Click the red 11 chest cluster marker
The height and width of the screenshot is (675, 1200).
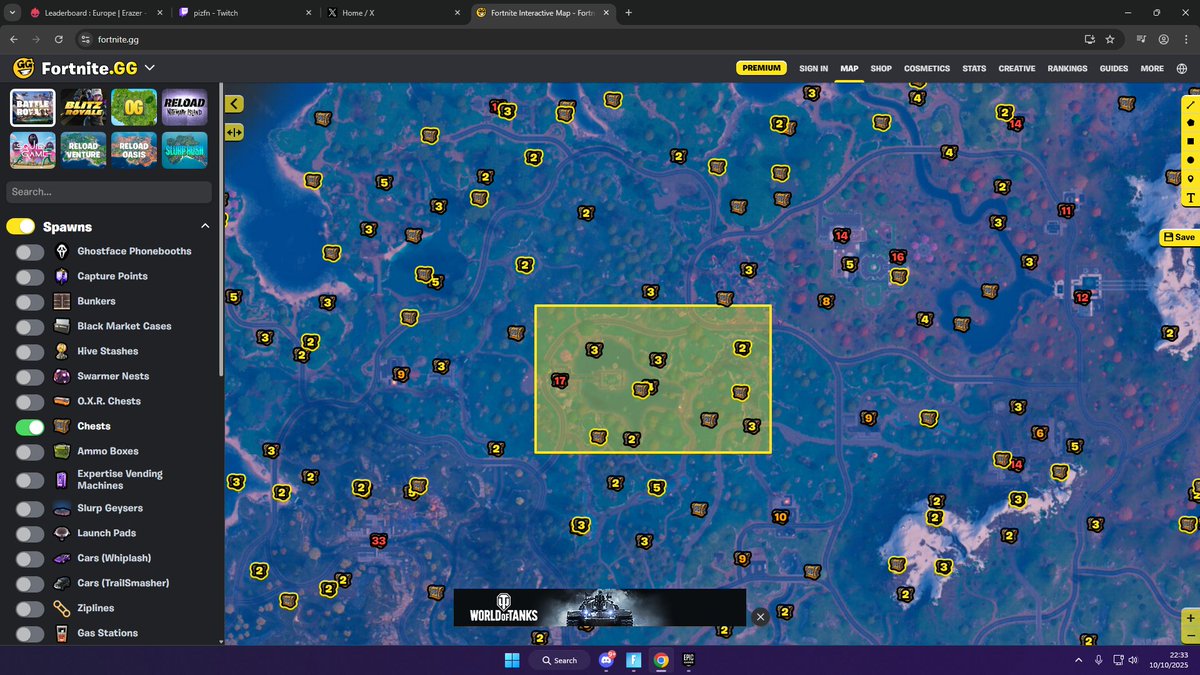1066,211
